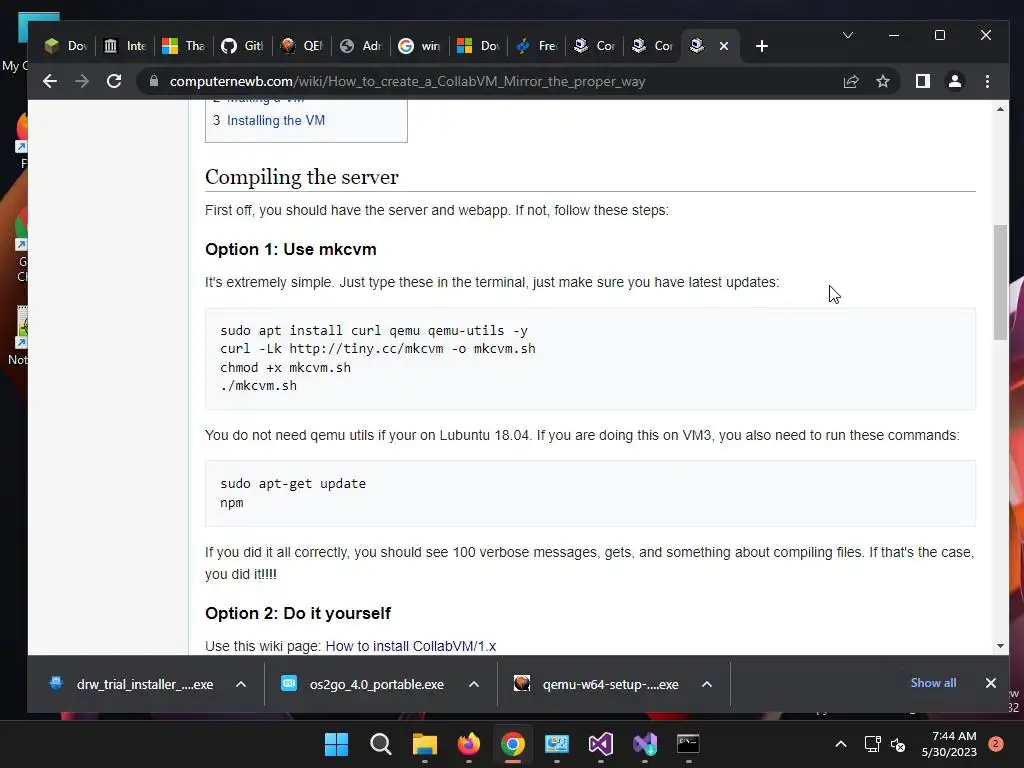Share this page via share icon
The image size is (1024, 768).
tap(850, 81)
